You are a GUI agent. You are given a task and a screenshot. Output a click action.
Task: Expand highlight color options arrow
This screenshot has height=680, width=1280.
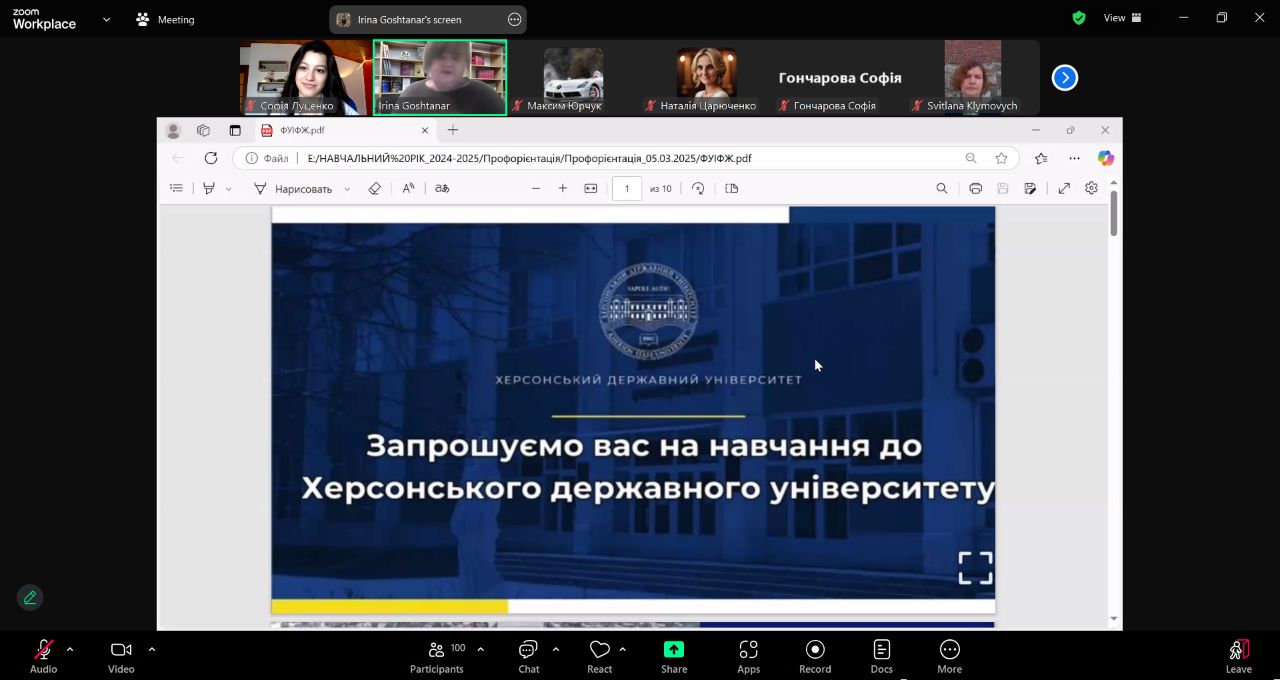228,188
